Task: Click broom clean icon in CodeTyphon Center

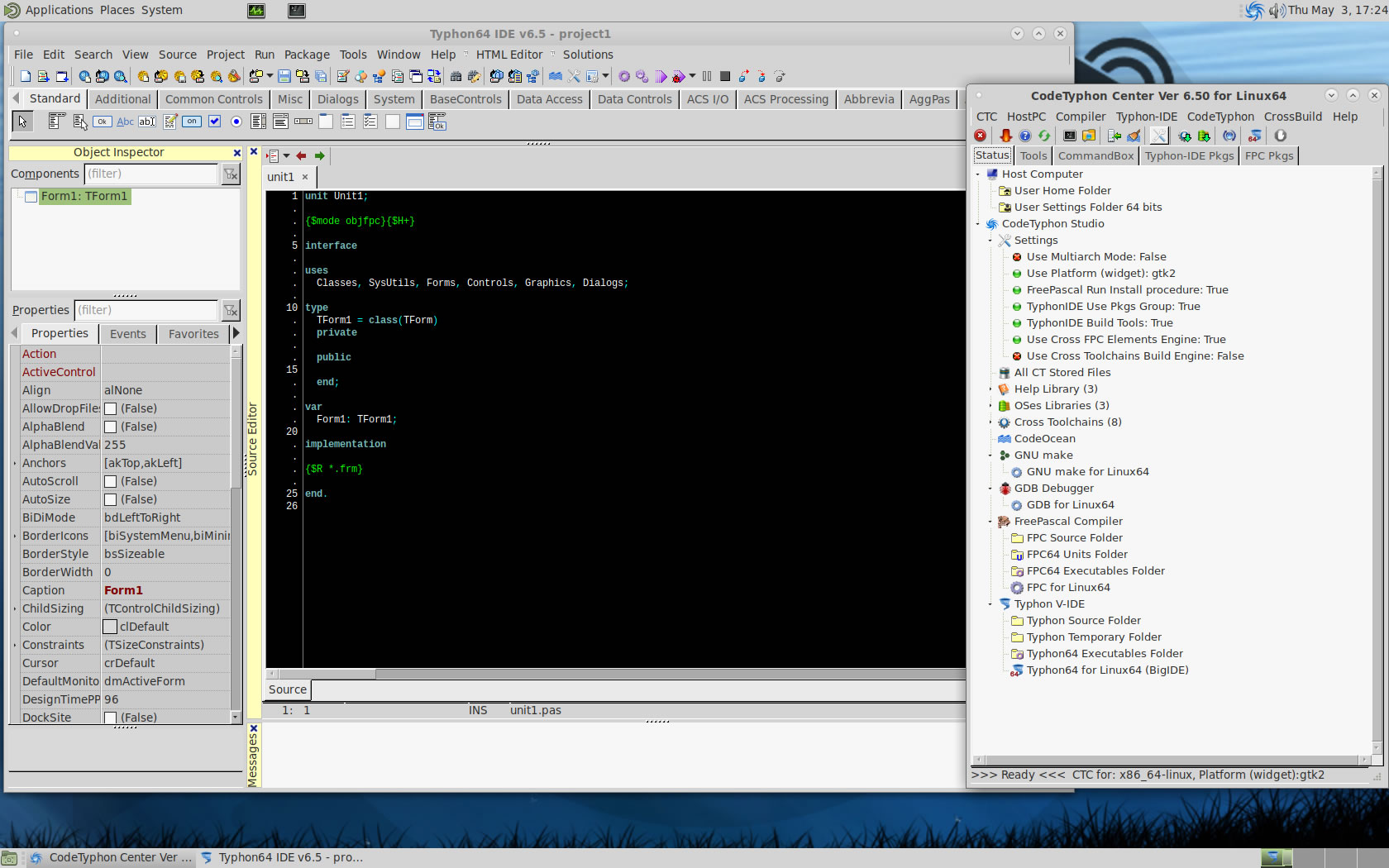Action: tap(1134, 136)
